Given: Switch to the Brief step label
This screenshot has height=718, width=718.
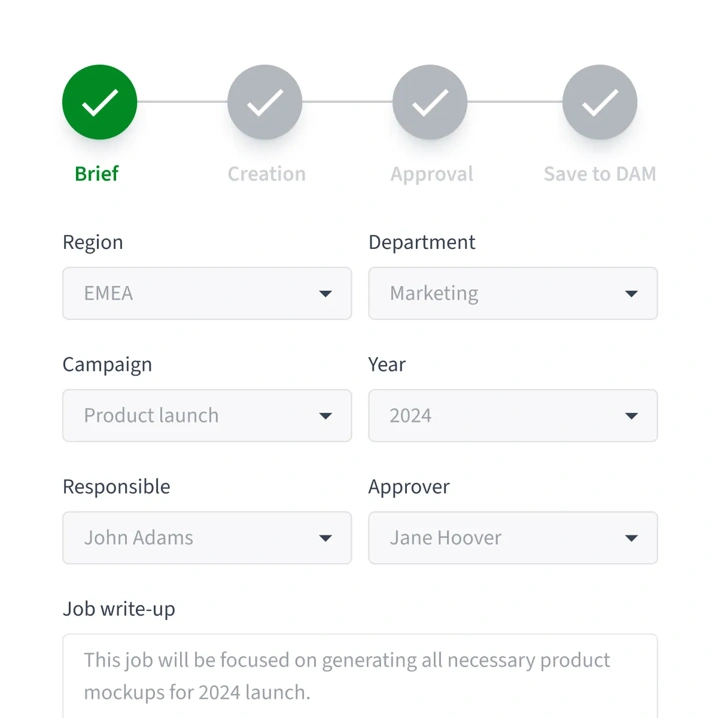Looking at the screenshot, I should pos(97,174).
